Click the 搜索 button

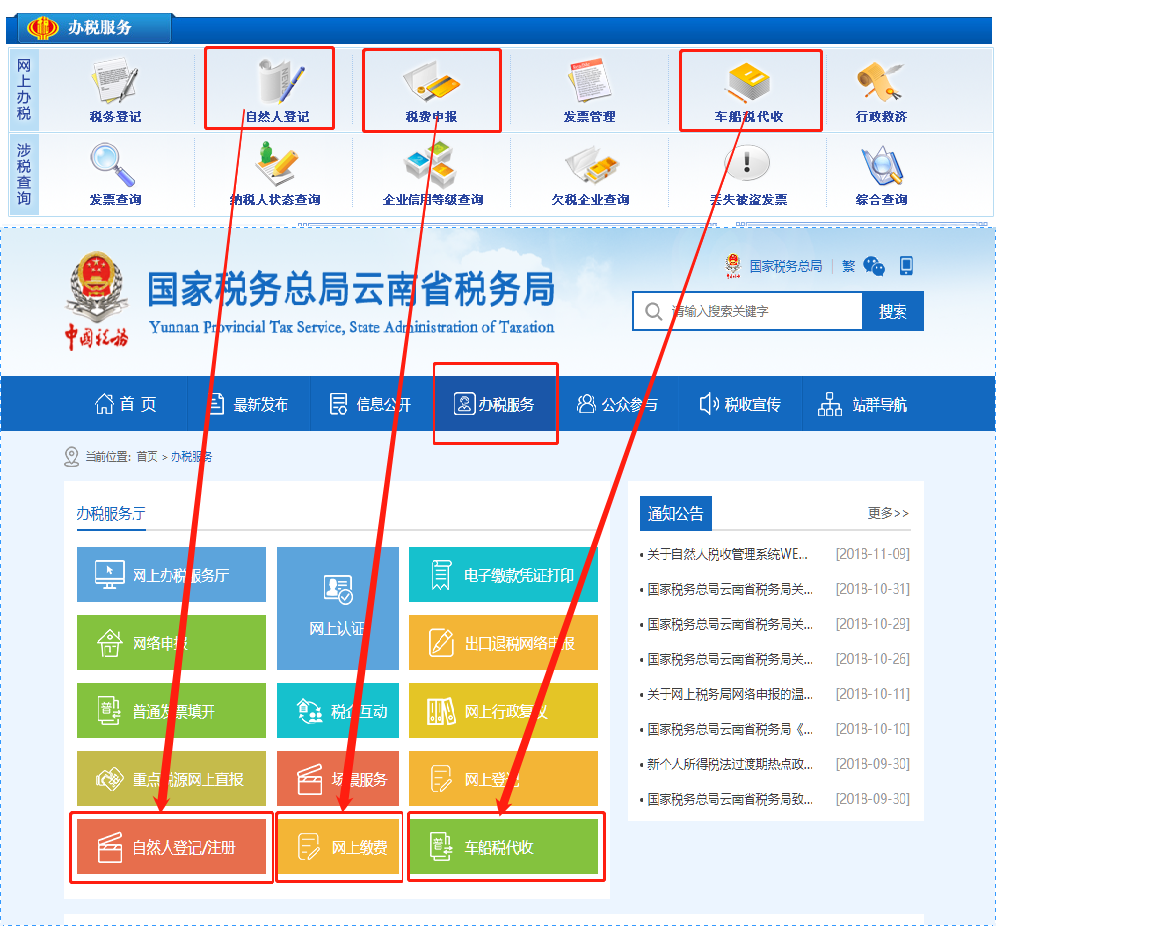tap(892, 311)
